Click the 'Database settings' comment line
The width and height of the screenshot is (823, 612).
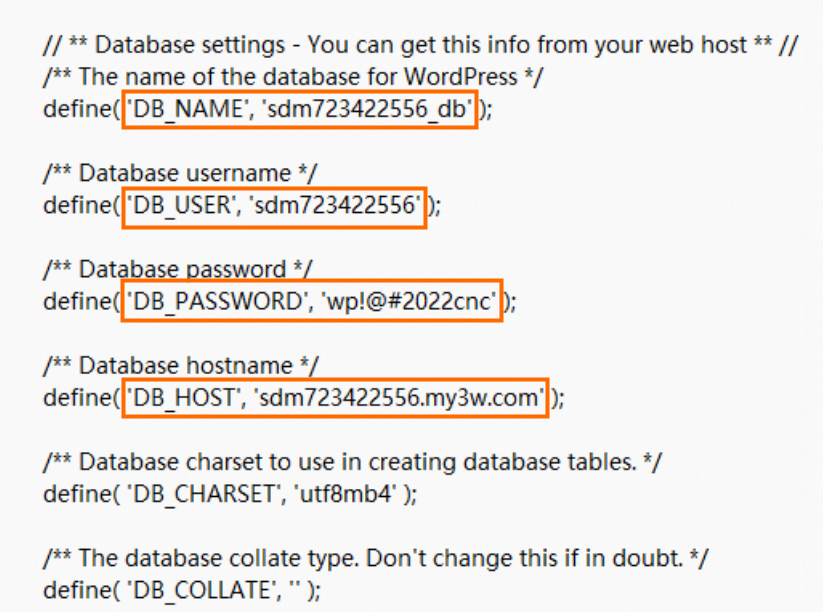coord(421,45)
